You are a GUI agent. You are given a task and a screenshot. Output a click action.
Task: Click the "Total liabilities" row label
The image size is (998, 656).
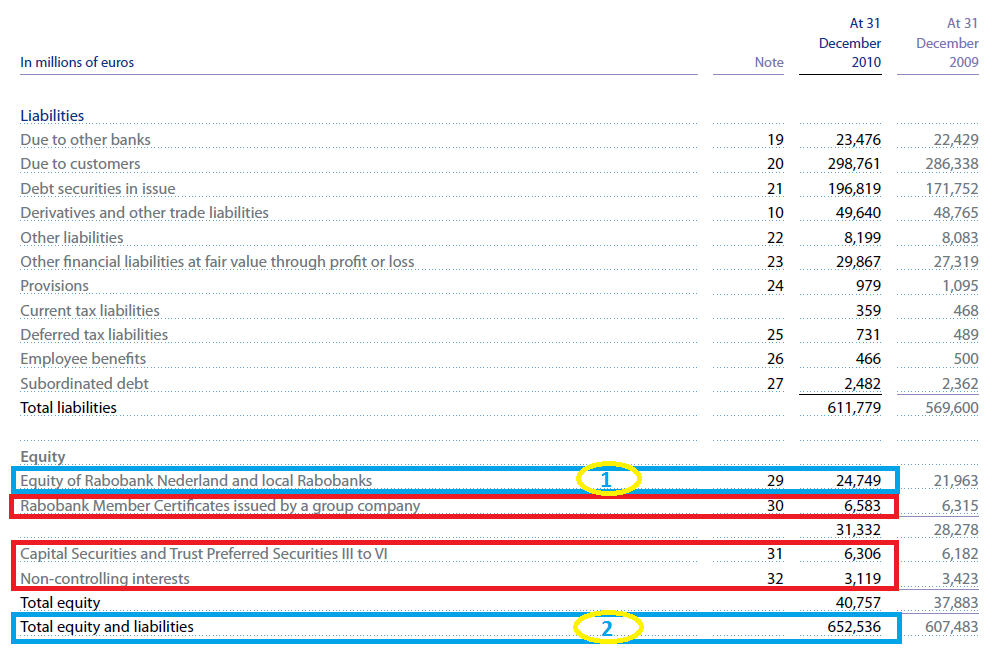click(69, 408)
